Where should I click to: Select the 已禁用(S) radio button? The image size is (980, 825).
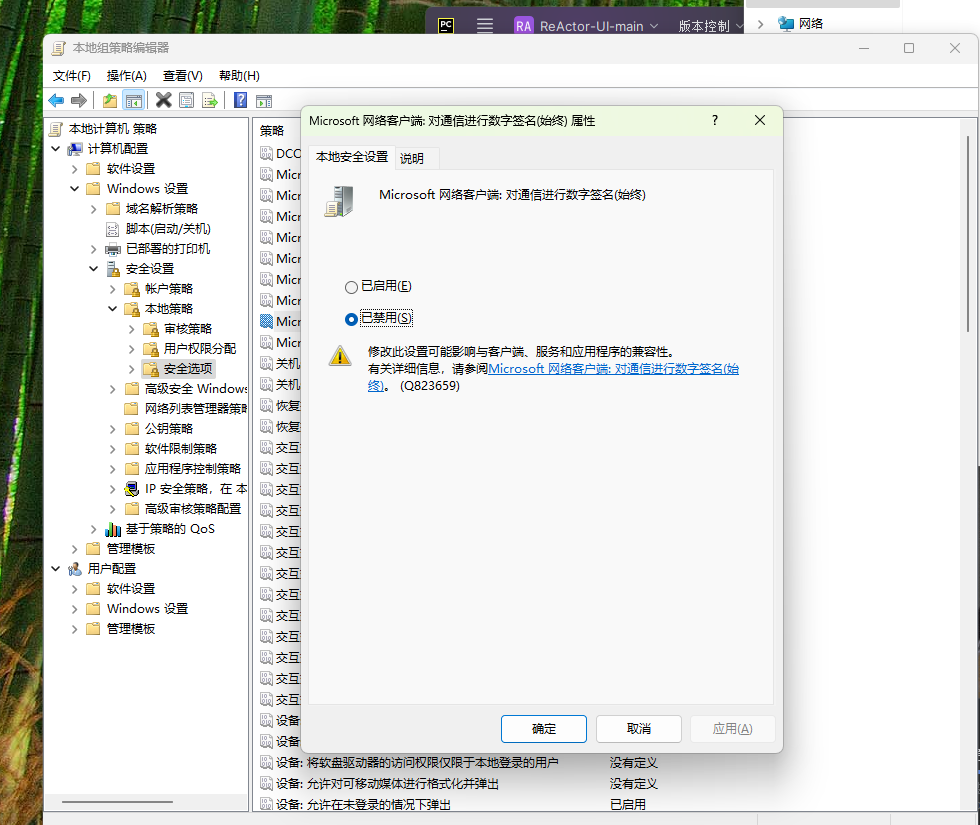click(351, 319)
